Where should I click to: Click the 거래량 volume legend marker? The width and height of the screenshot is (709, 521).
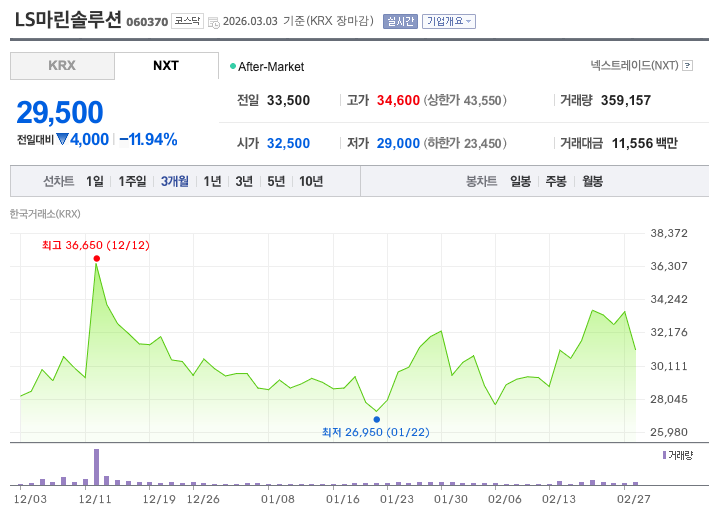click(664, 455)
